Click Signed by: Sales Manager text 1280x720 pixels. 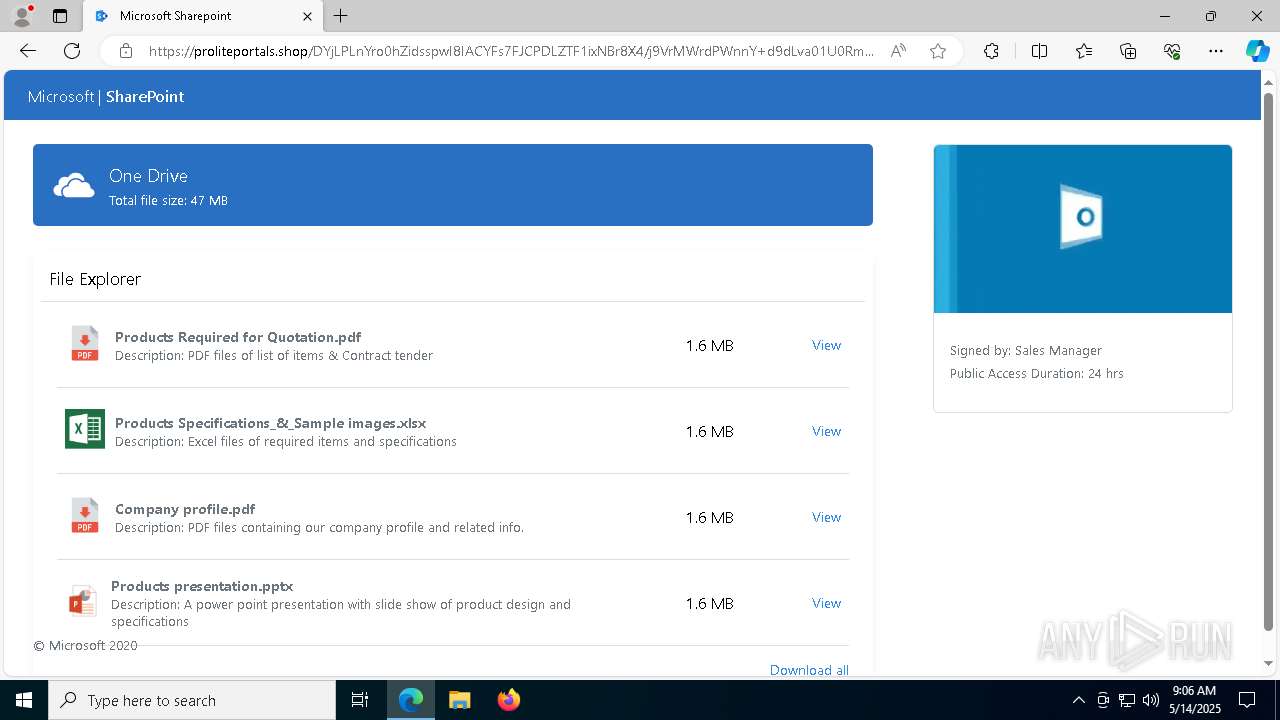tap(1026, 351)
